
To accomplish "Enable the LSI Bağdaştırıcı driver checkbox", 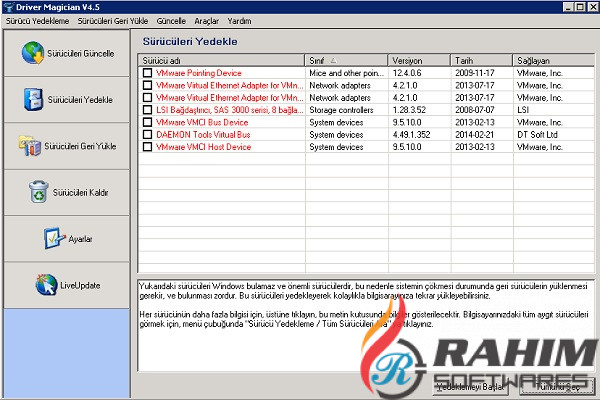I will point(147,110).
